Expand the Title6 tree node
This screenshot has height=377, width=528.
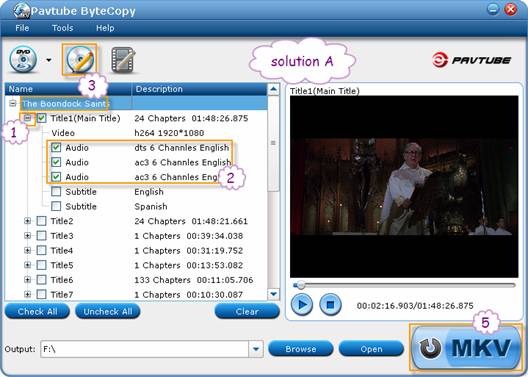point(28,280)
